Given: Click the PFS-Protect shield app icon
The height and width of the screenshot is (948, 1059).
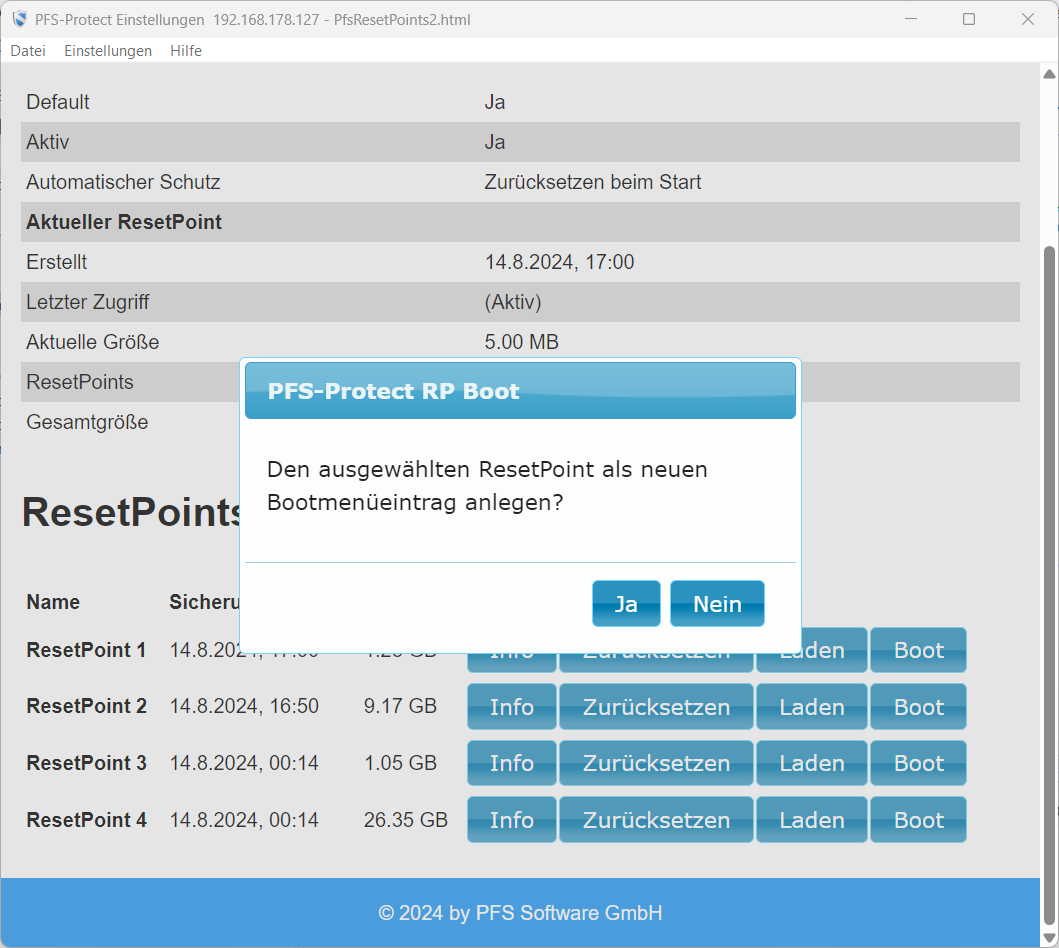Looking at the screenshot, I should pyautogui.click(x=19, y=20).
